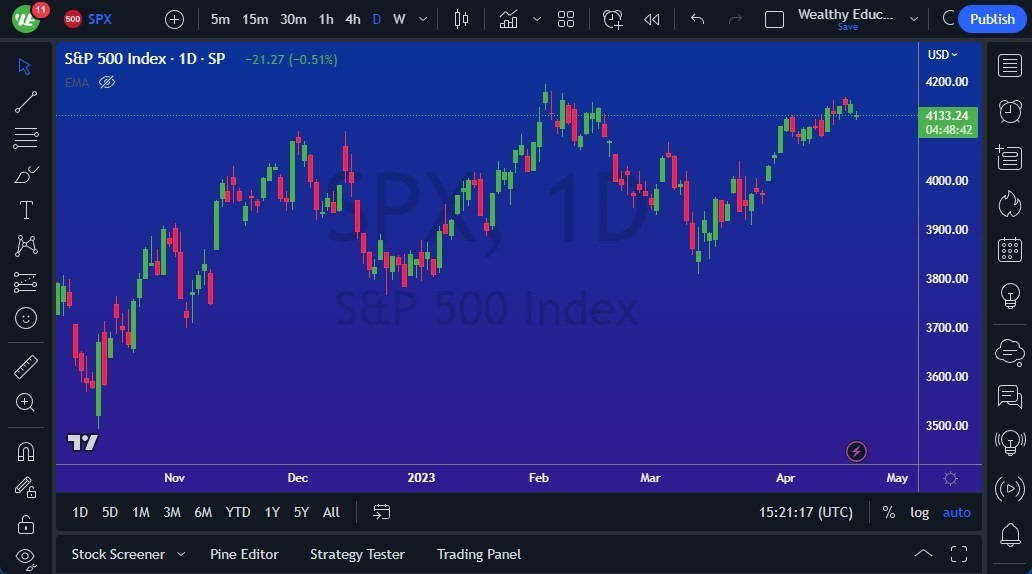
Task: Switch to the weekly W interval
Action: (399, 20)
